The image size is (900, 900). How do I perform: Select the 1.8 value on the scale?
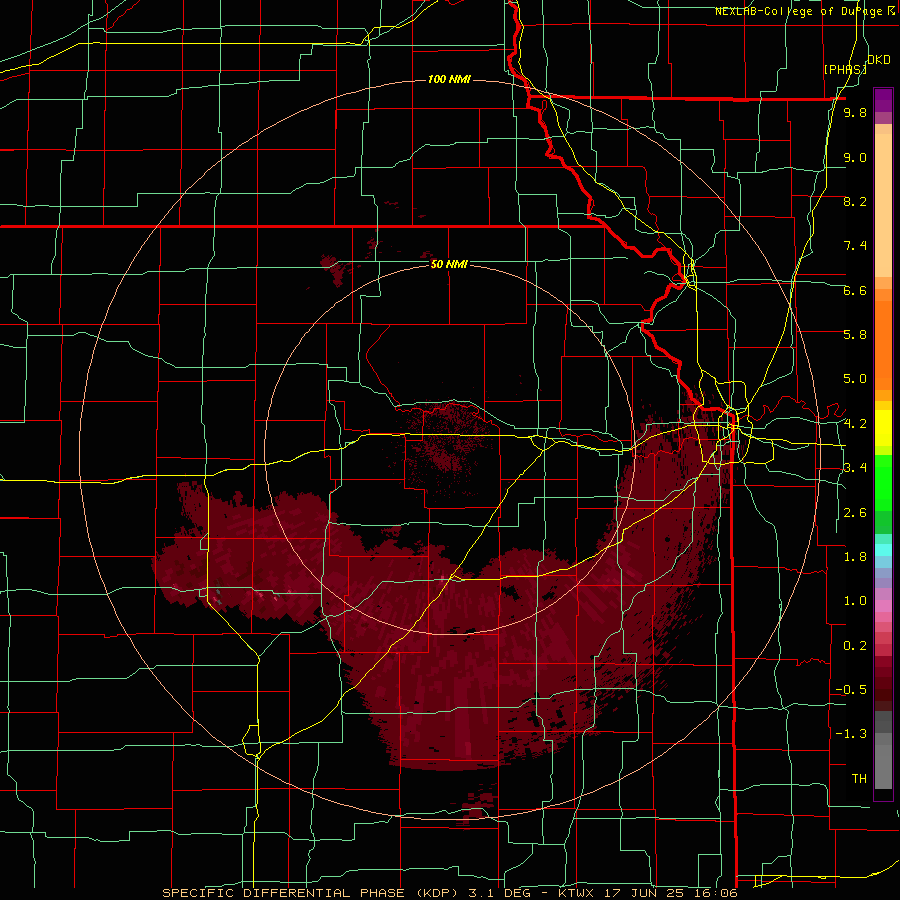point(855,557)
